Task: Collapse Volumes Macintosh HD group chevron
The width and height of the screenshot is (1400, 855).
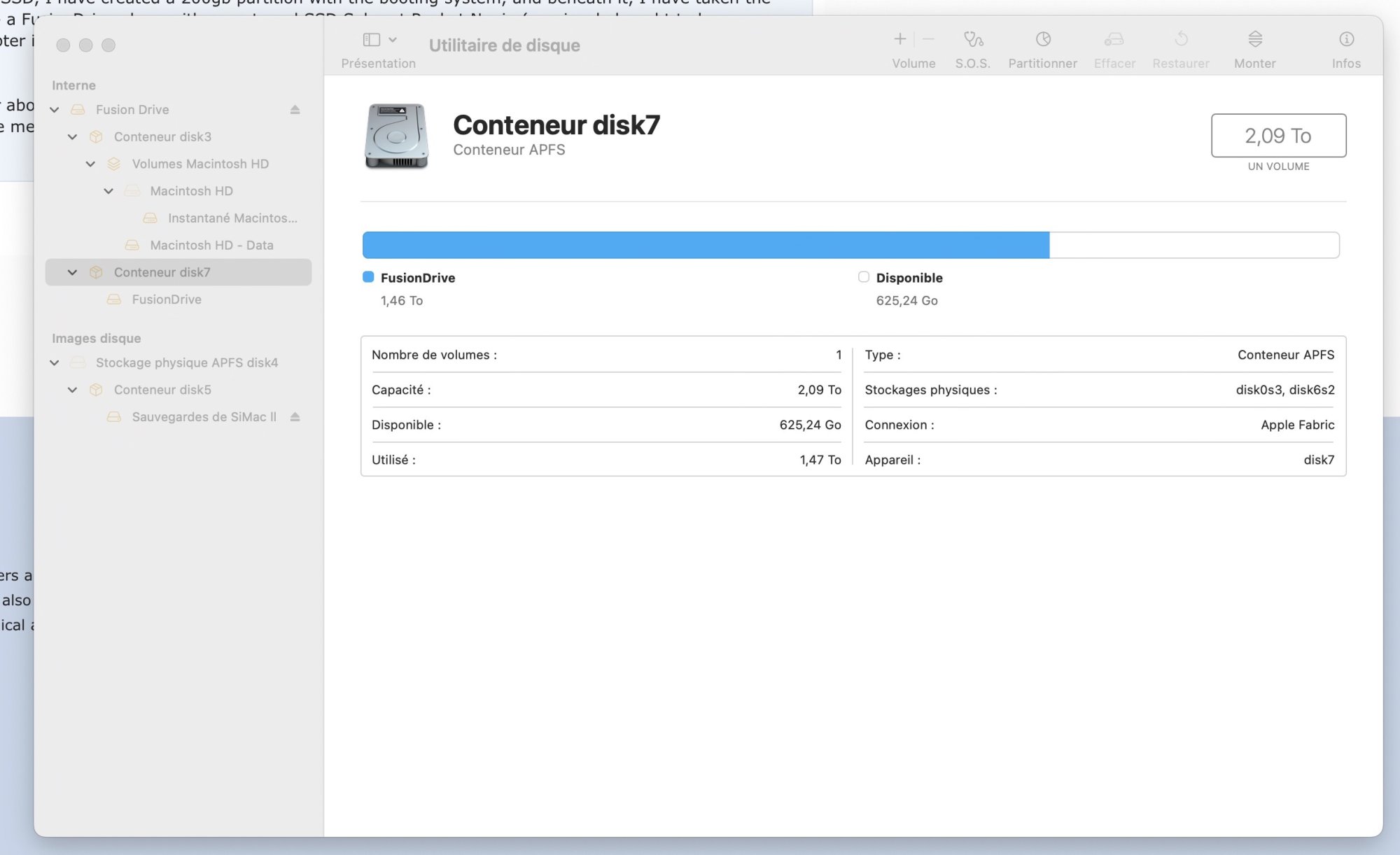Action: coord(90,164)
